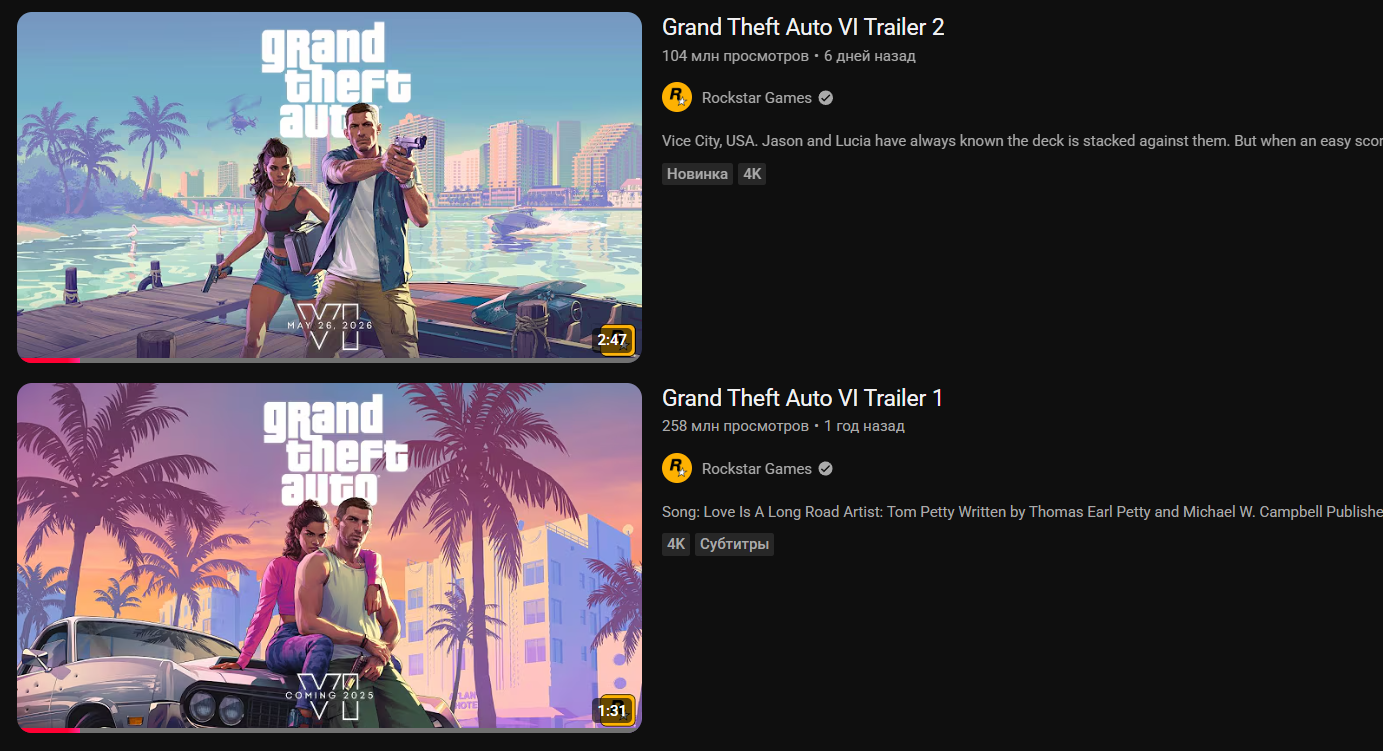Click red watch progress bar on Trailer 2
Viewport: 1383px width, 751px height.
[x=49, y=360]
